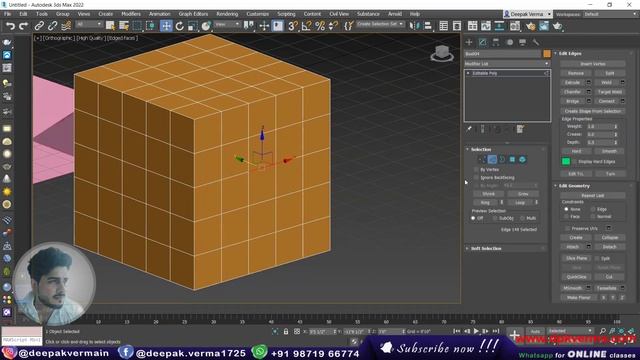Open the Motion command panel tab
The height and width of the screenshot is (360, 640).
point(509,42)
